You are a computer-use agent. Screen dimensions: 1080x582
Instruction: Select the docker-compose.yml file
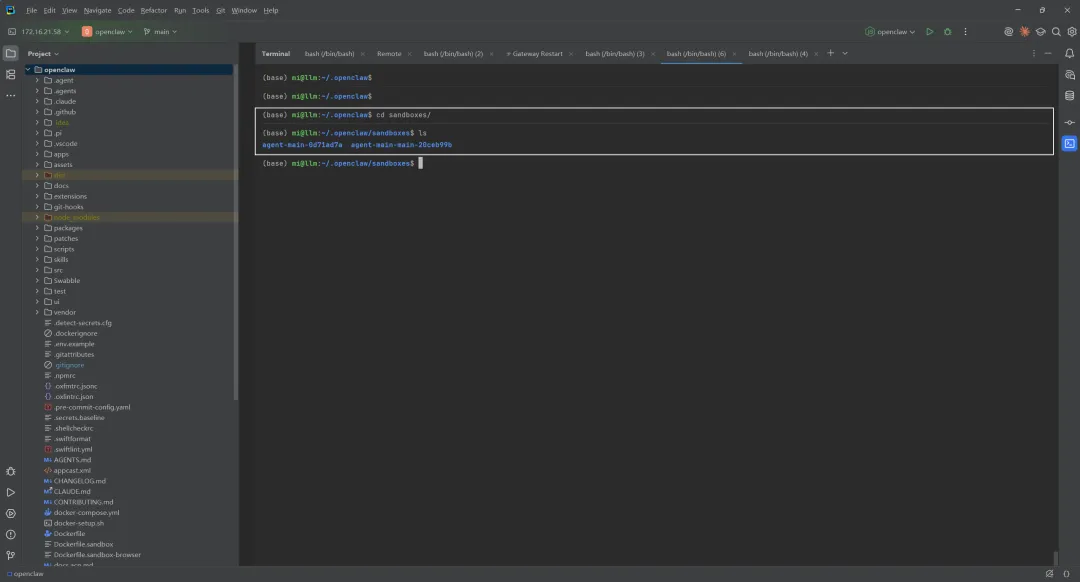pos(86,512)
